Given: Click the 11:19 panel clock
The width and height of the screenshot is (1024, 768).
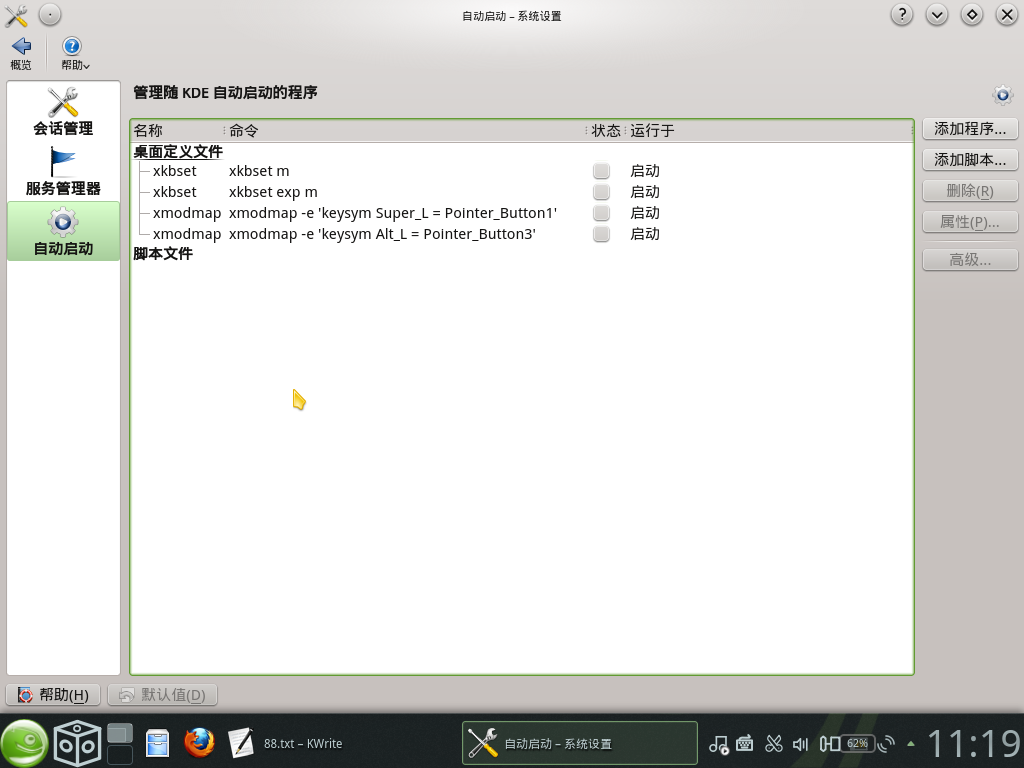Looking at the screenshot, I should (973, 743).
